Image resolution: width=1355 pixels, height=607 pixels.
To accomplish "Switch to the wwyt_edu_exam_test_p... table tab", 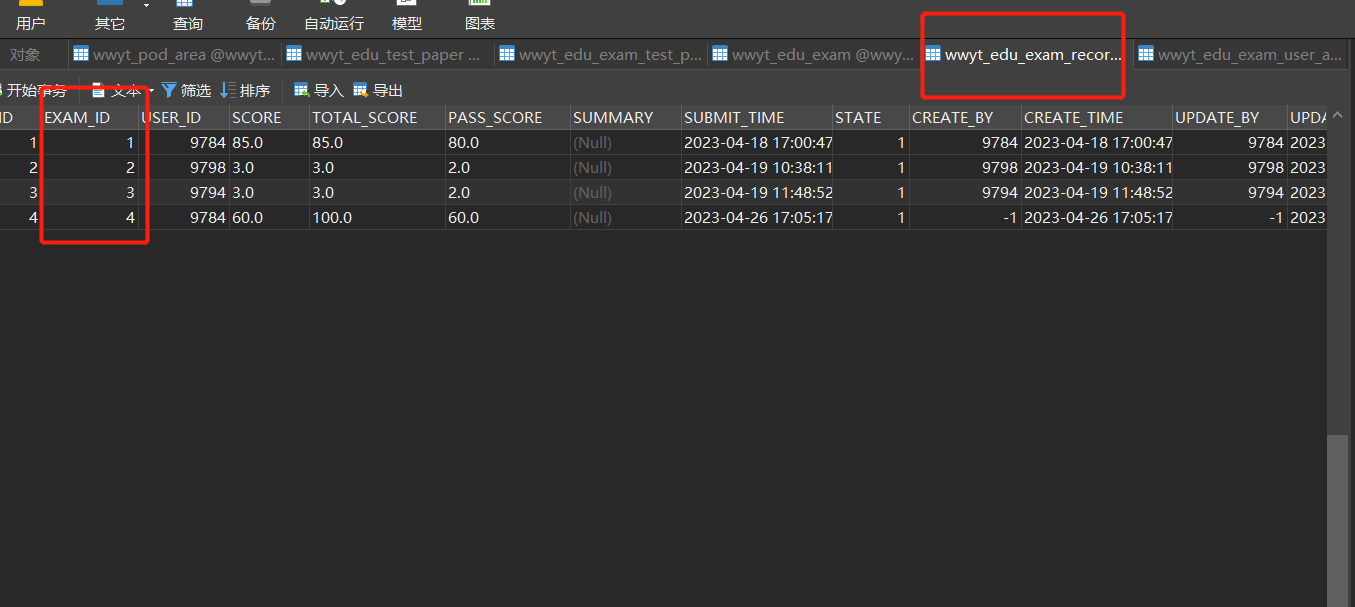I will pyautogui.click(x=600, y=55).
